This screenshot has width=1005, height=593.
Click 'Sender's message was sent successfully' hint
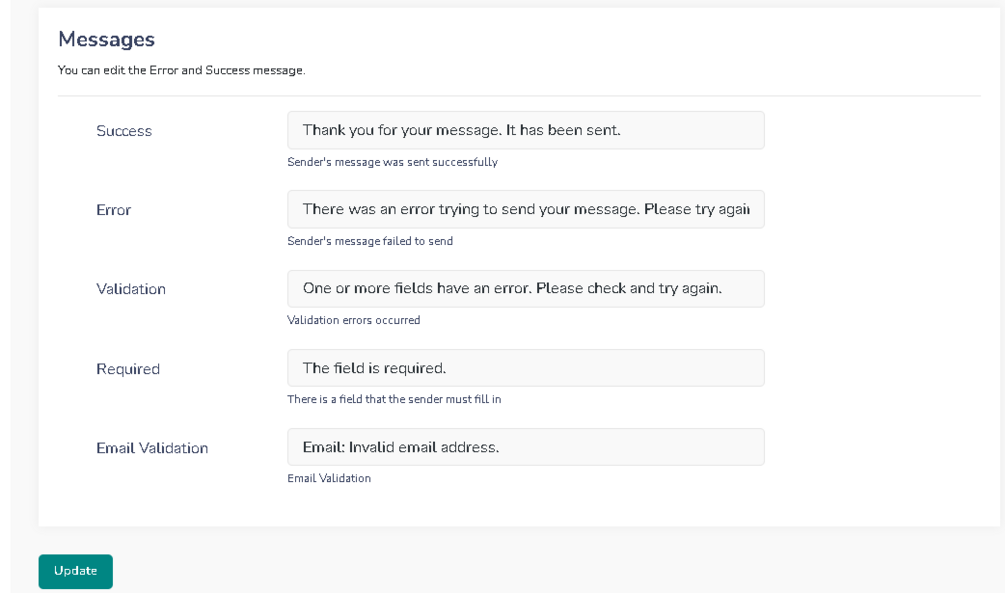(x=392, y=162)
